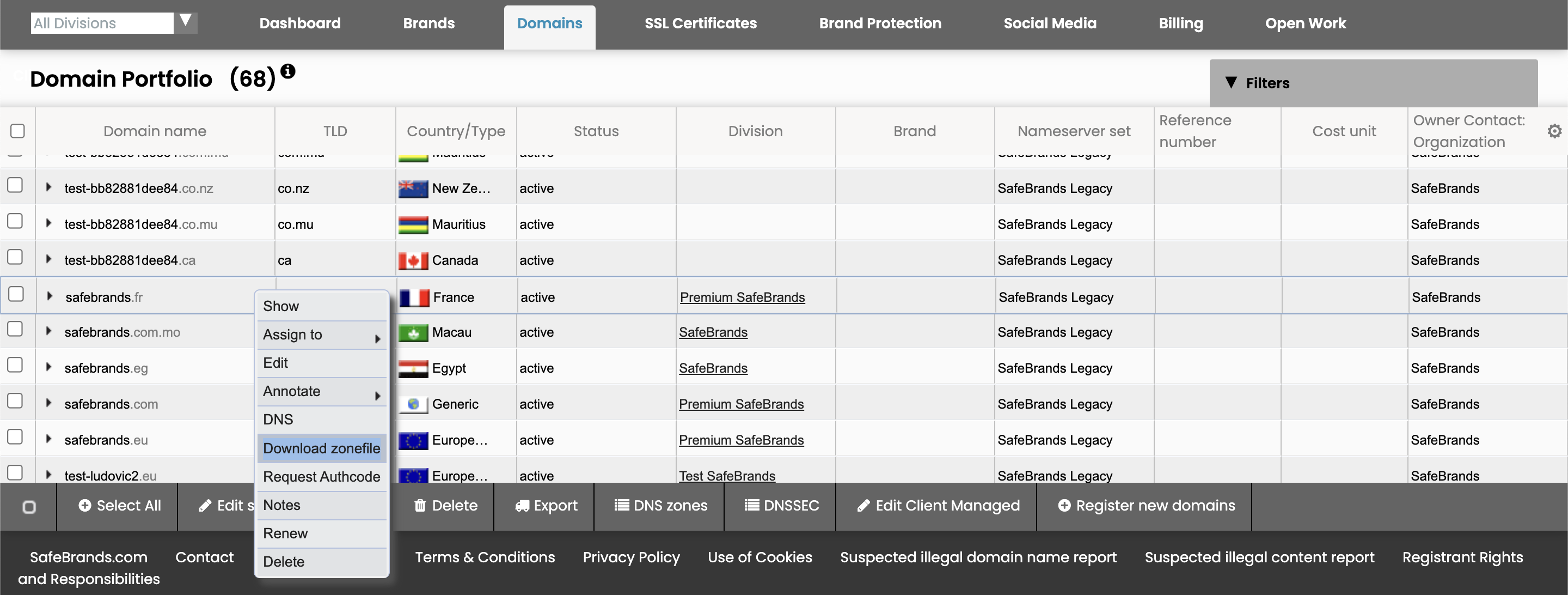Switch to the SSL Certificates tab
The image size is (1568, 595).
pos(701,23)
